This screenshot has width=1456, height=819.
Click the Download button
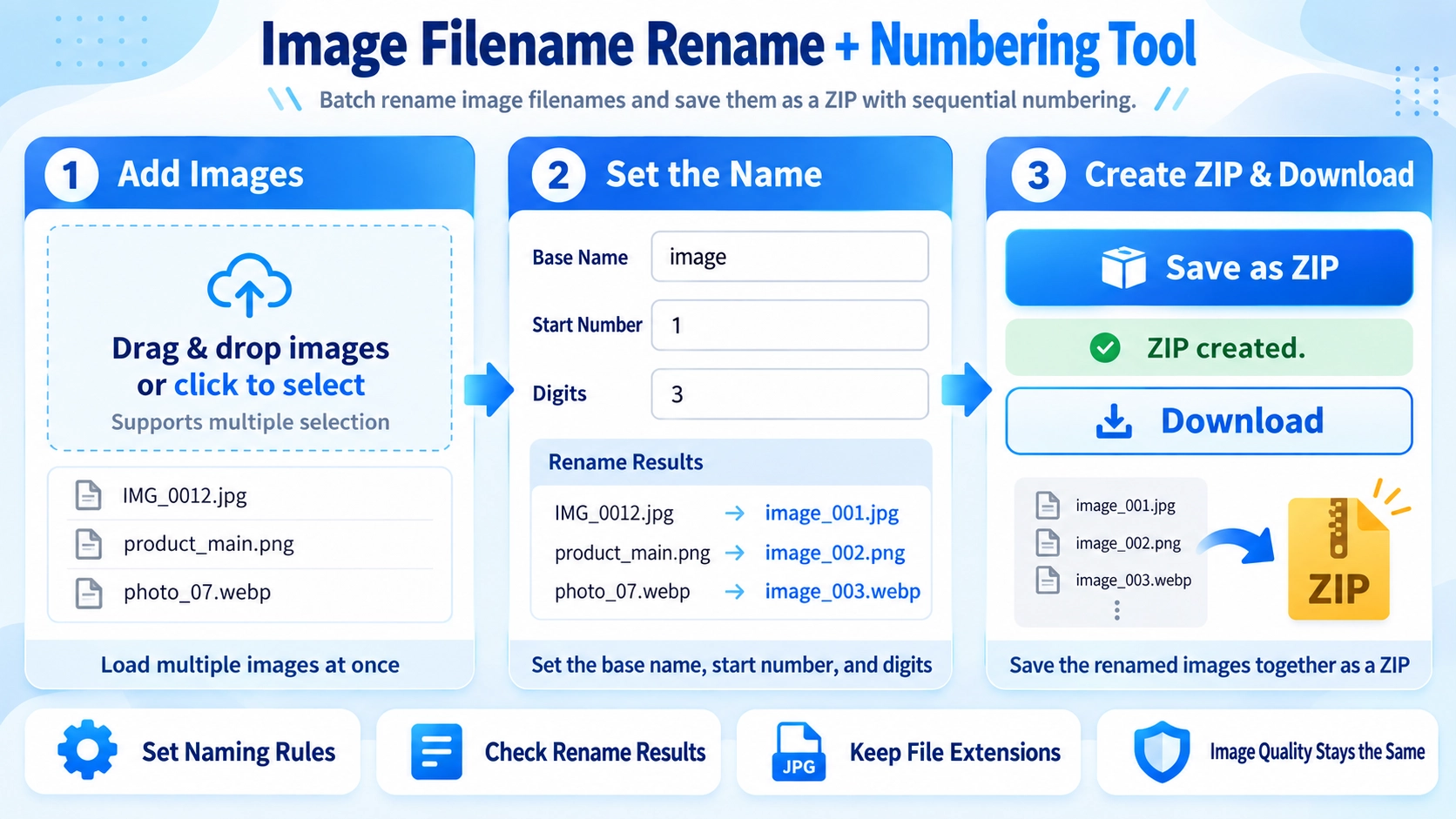pyautogui.click(x=1209, y=421)
